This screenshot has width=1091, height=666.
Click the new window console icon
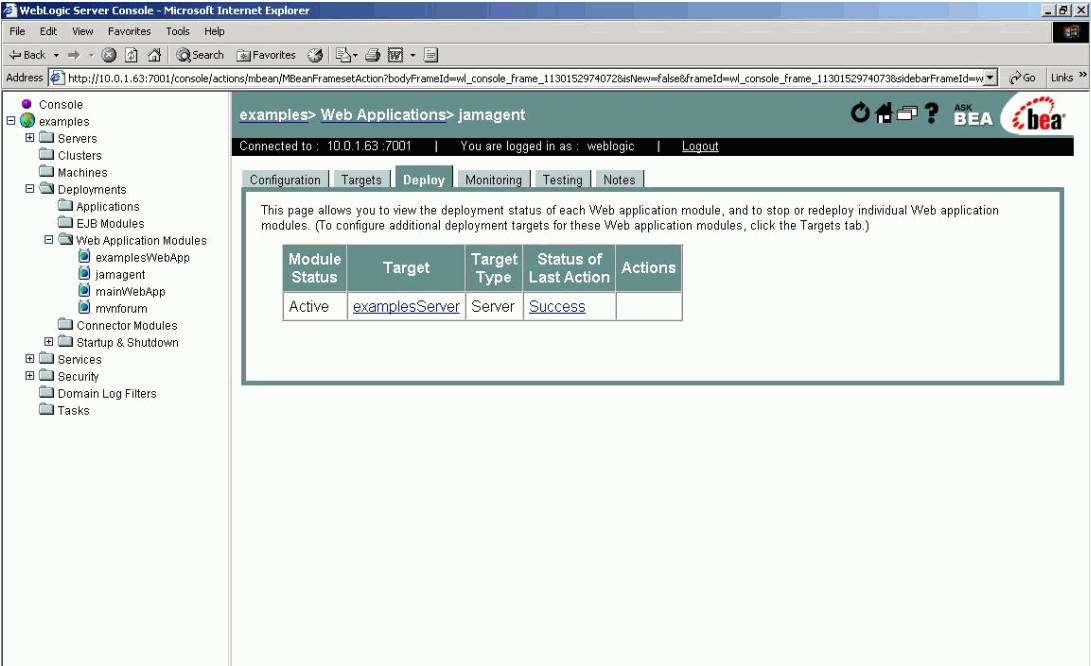[907, 113]
